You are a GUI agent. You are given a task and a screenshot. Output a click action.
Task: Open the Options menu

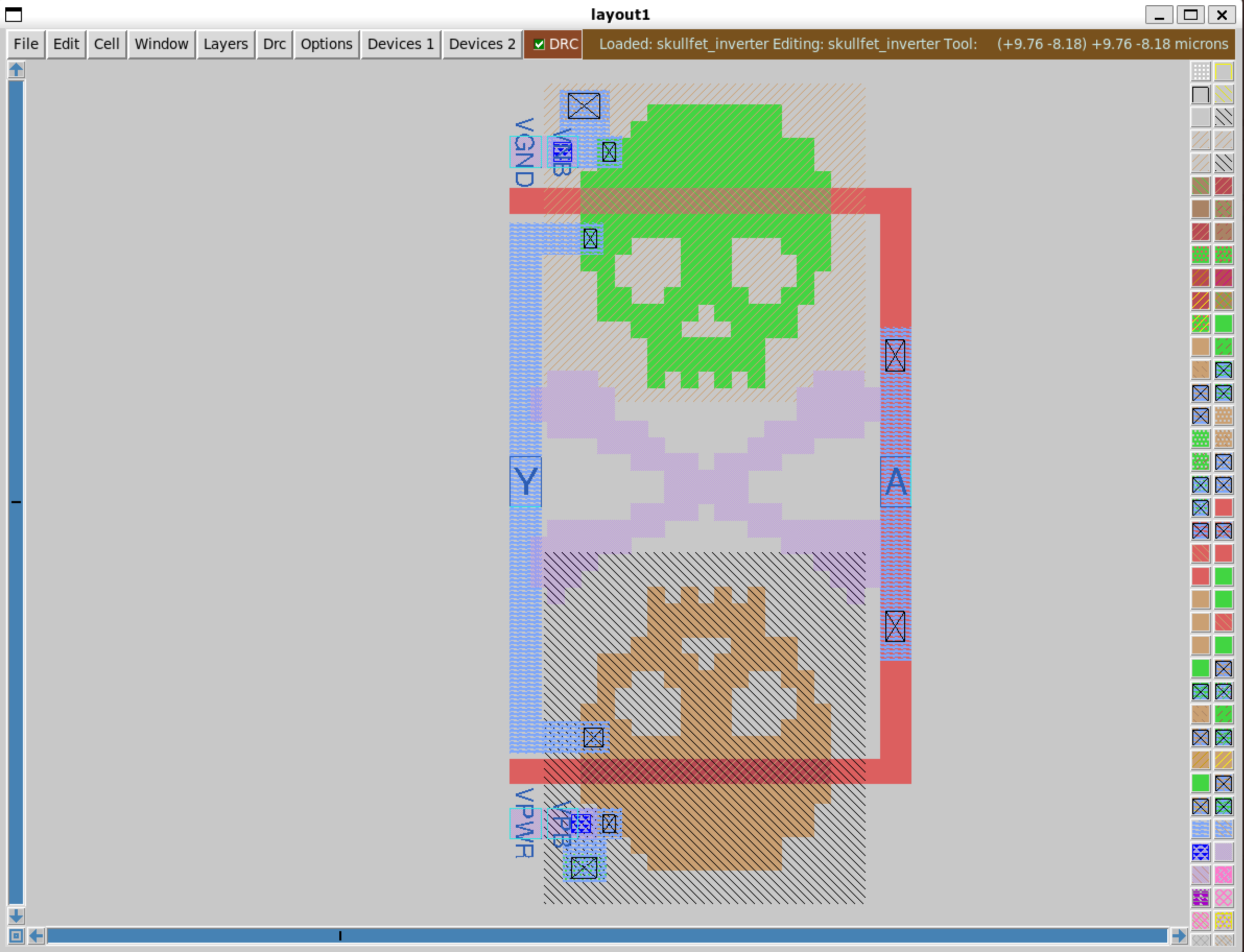(326, 44)
